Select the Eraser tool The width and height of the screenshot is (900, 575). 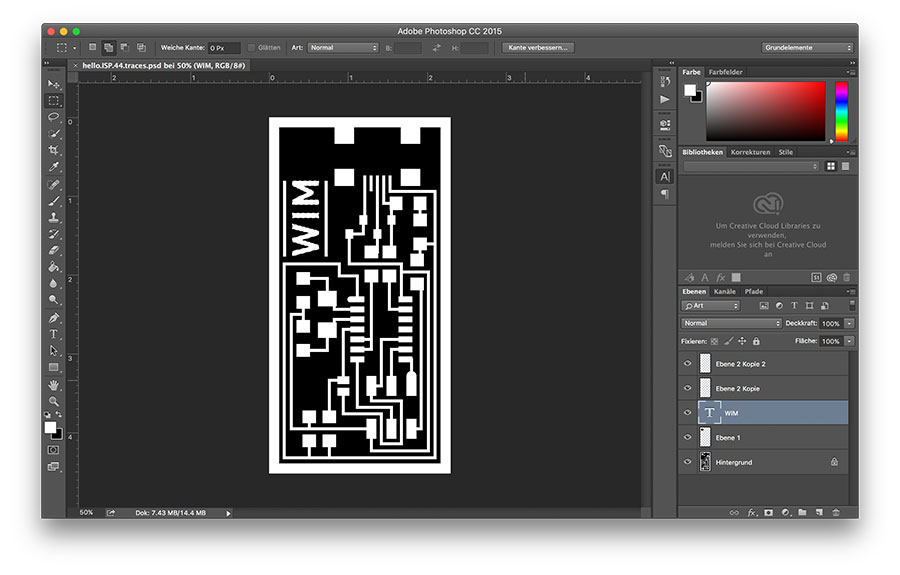pyautogui.click(x=53, y=251)
